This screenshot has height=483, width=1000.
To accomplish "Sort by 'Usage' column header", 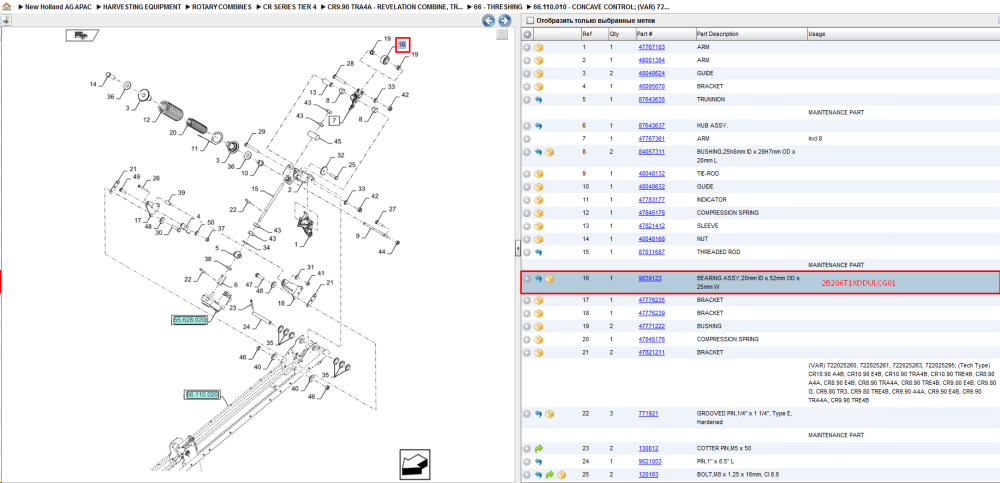I will [x=817, y=34].
